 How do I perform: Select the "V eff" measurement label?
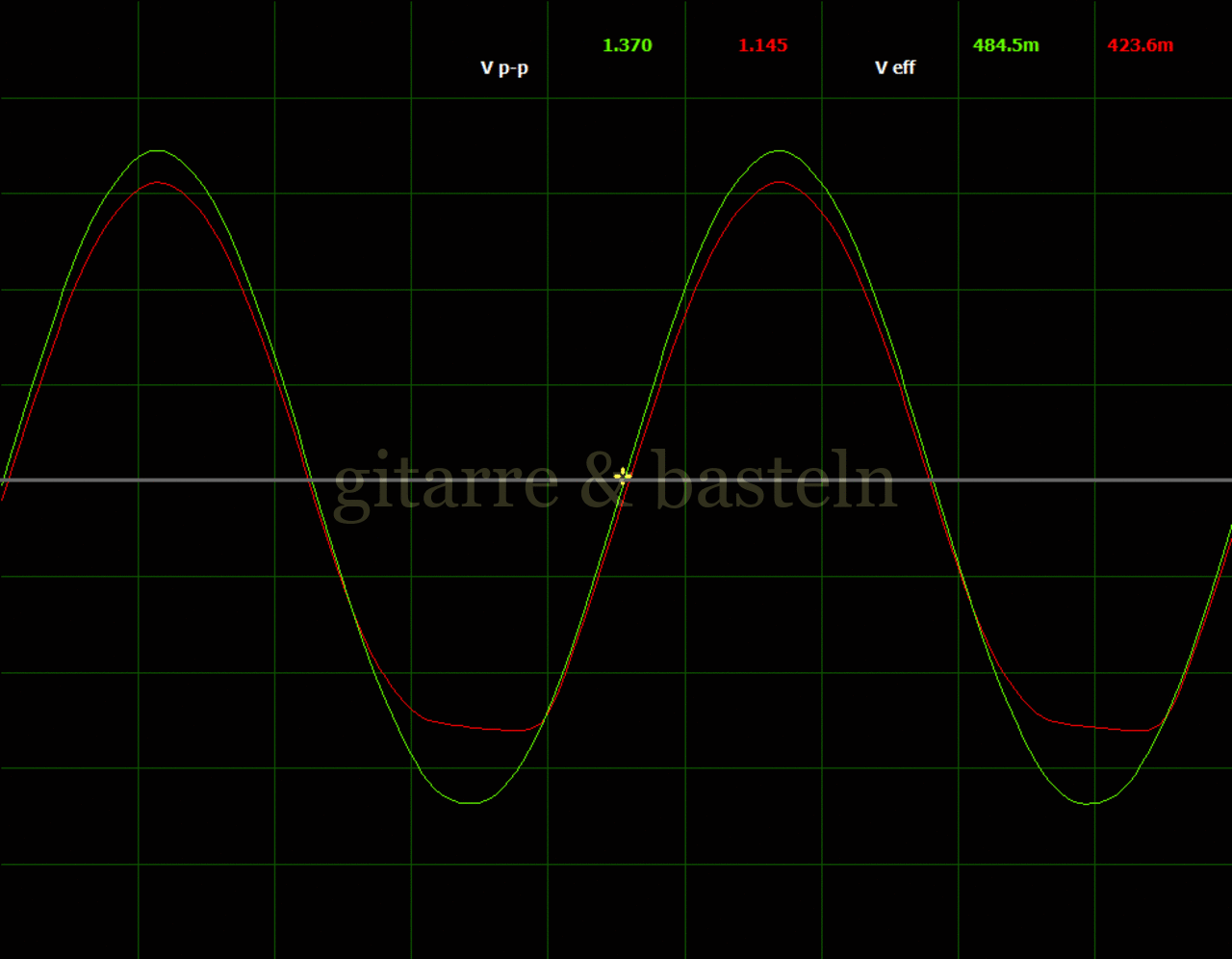[x=894, y=67]
